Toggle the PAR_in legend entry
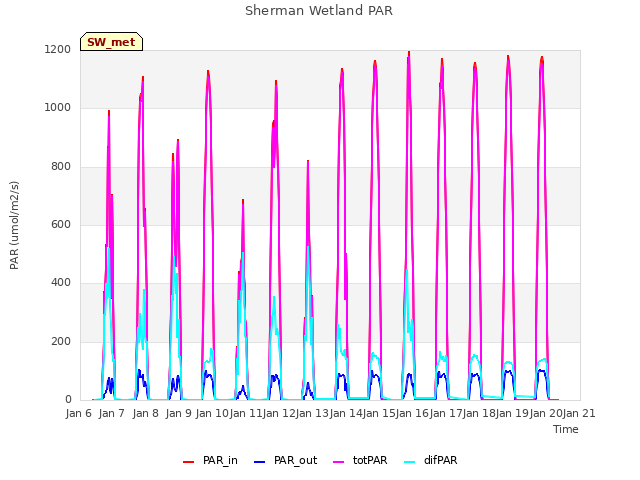The height and width of the screenshot is (480, 640). (210, 460)
